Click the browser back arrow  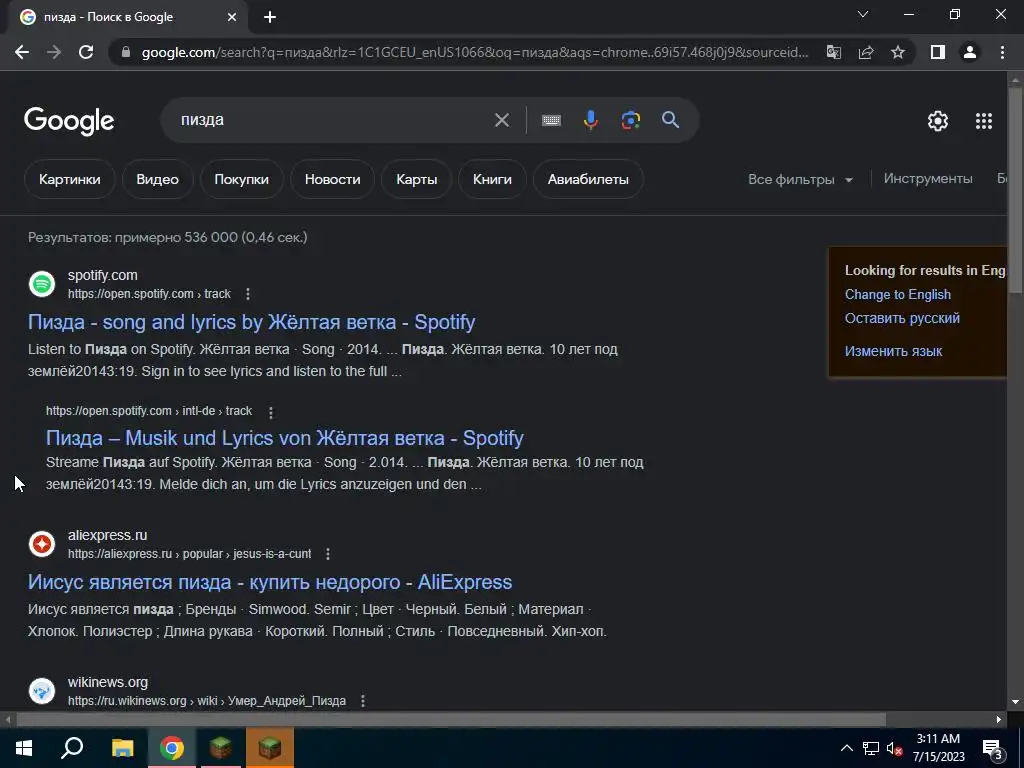(x=22, y=52)
